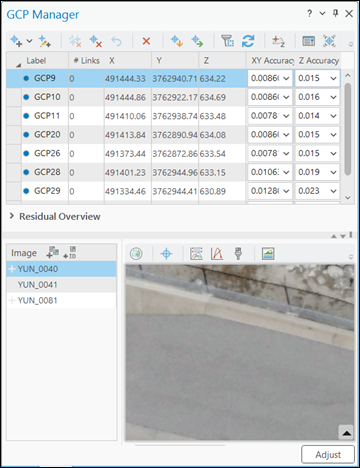The height and width of the screenshot is (468, 360).
Task: Click the add images by location icon
Action: click(x=53, y=252)
